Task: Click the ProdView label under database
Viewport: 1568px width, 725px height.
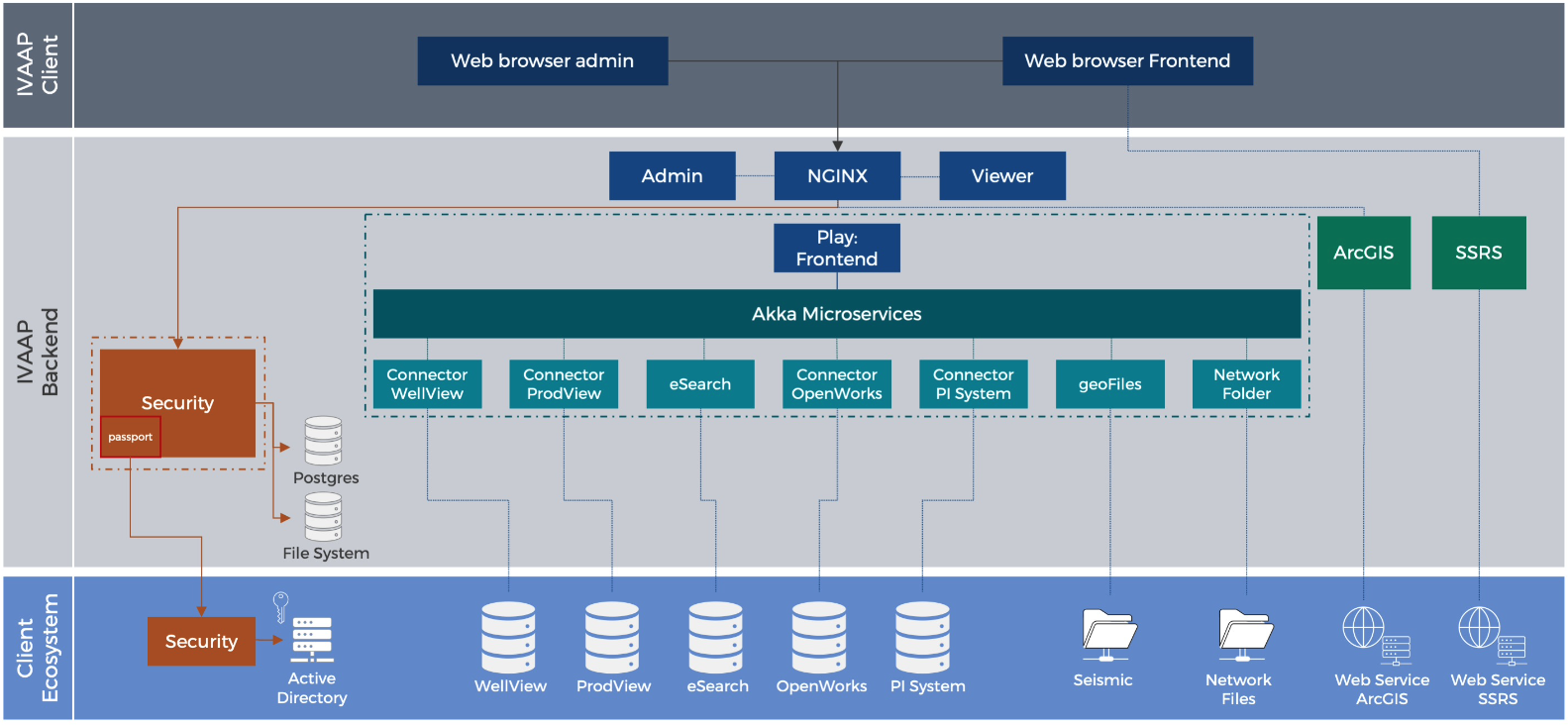Action: [613, 686]
